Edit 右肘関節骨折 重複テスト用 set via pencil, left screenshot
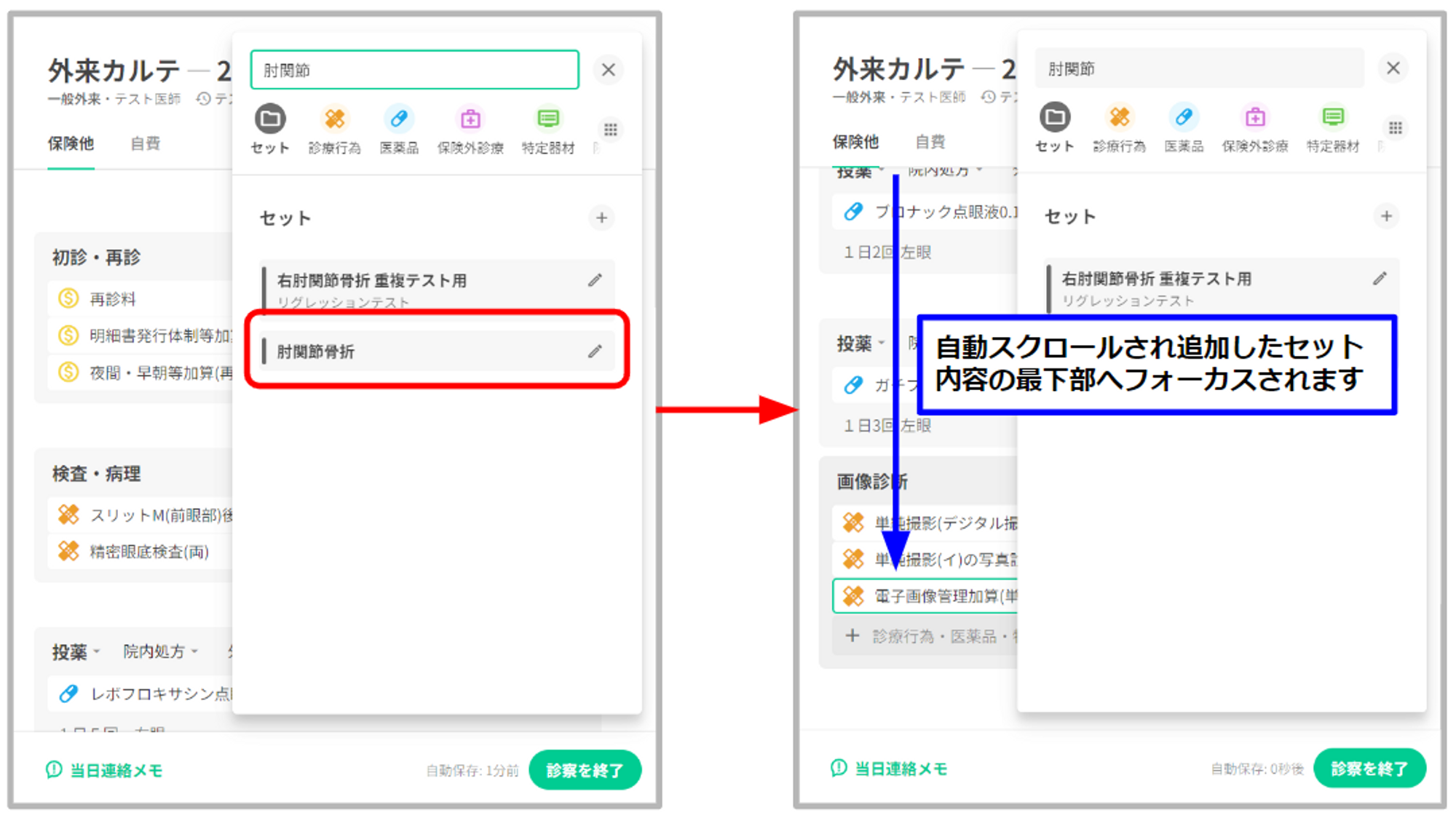This screenshot has height=818, width=1456. 595,280
